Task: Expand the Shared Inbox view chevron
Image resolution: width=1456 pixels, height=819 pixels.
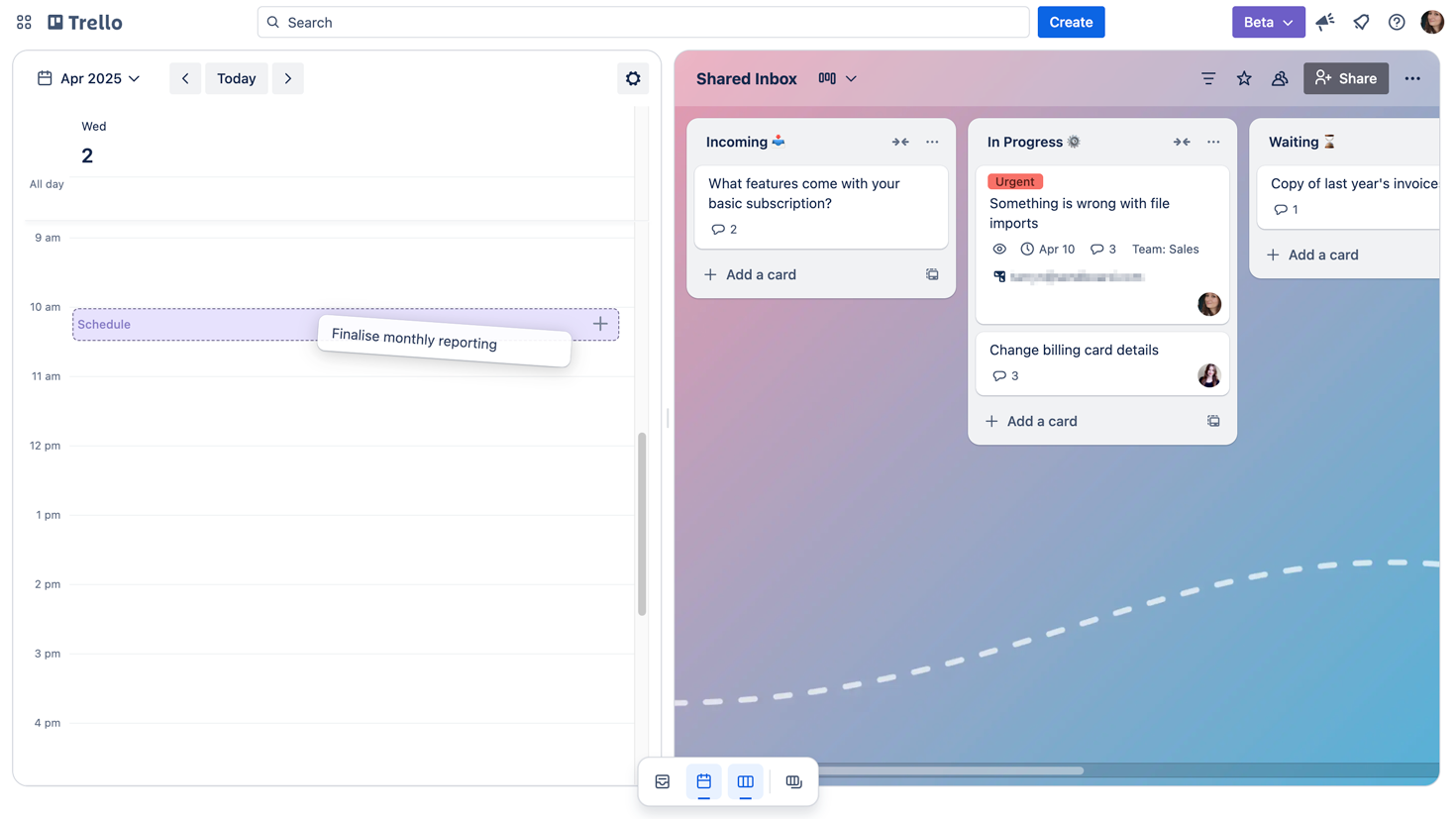Action: [x=850, y=78]
